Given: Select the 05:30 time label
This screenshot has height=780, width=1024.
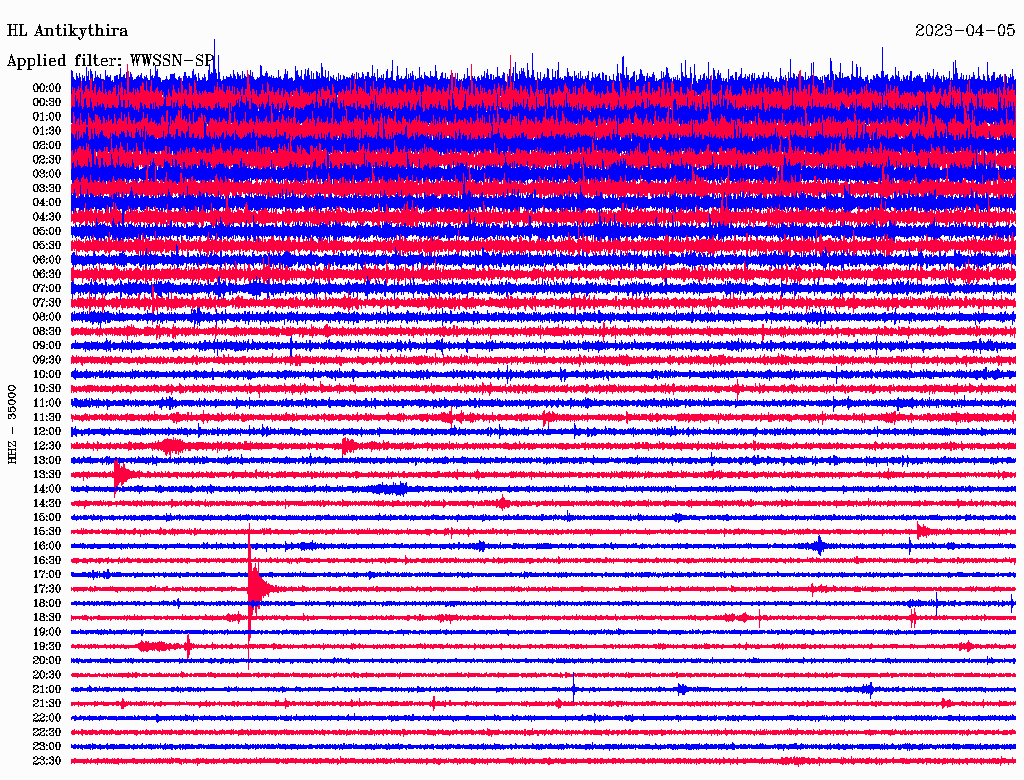Looking at the screenshot, I should point(47,246).
